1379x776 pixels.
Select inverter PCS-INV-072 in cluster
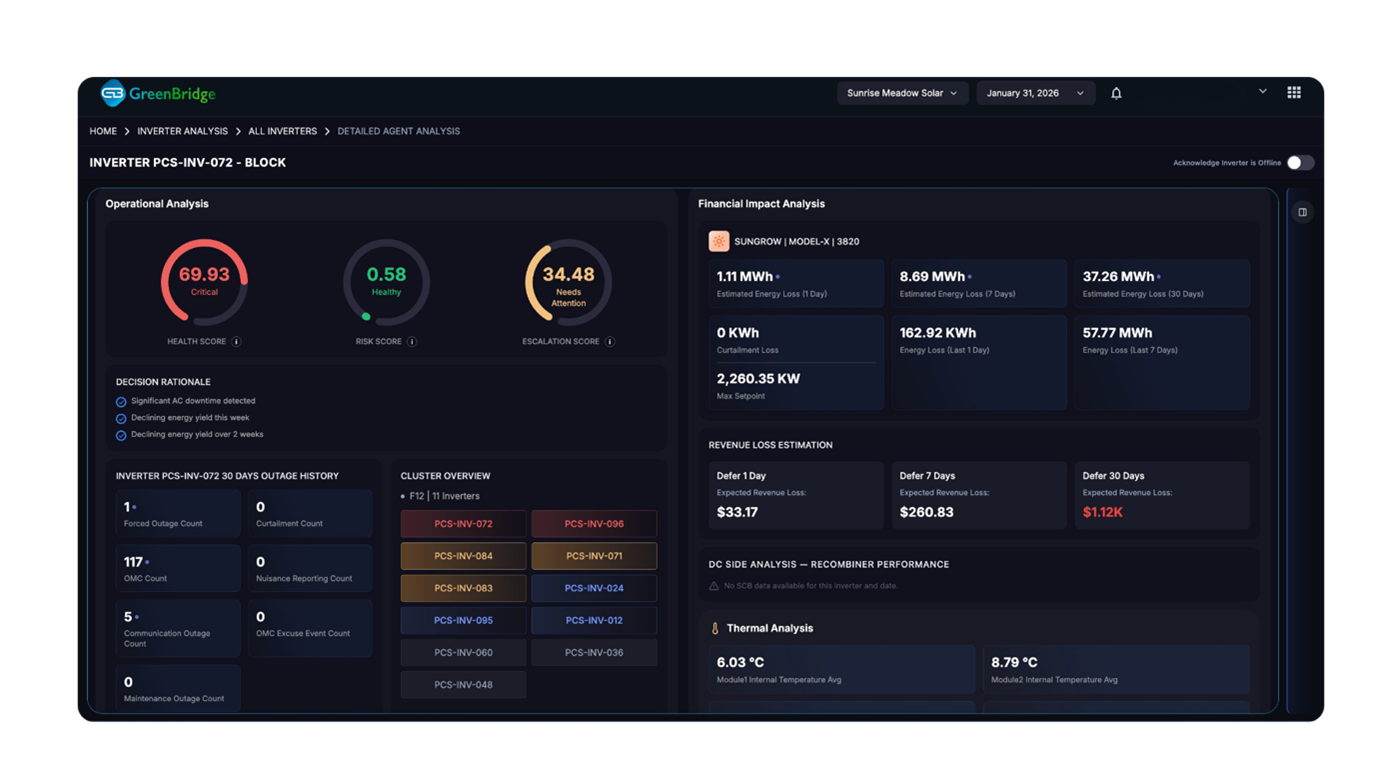coord(463,524)
